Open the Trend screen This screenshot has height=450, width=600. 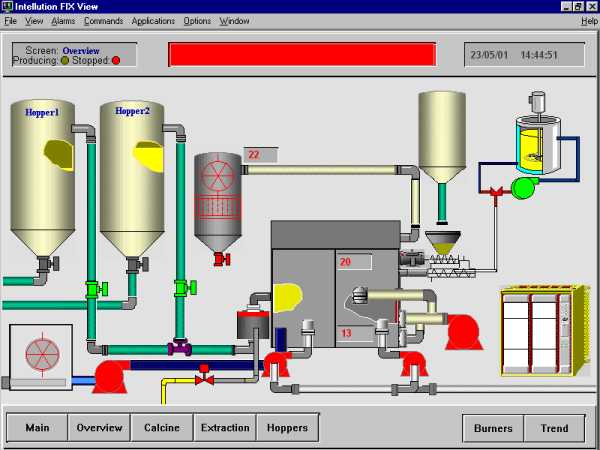point(554,428)
